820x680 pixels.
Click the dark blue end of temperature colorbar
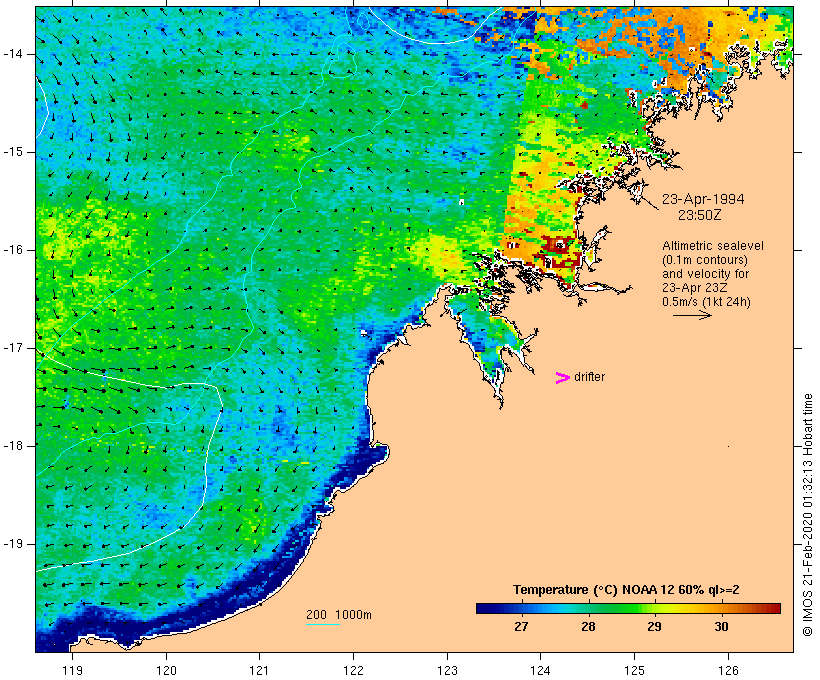(486, 608)
